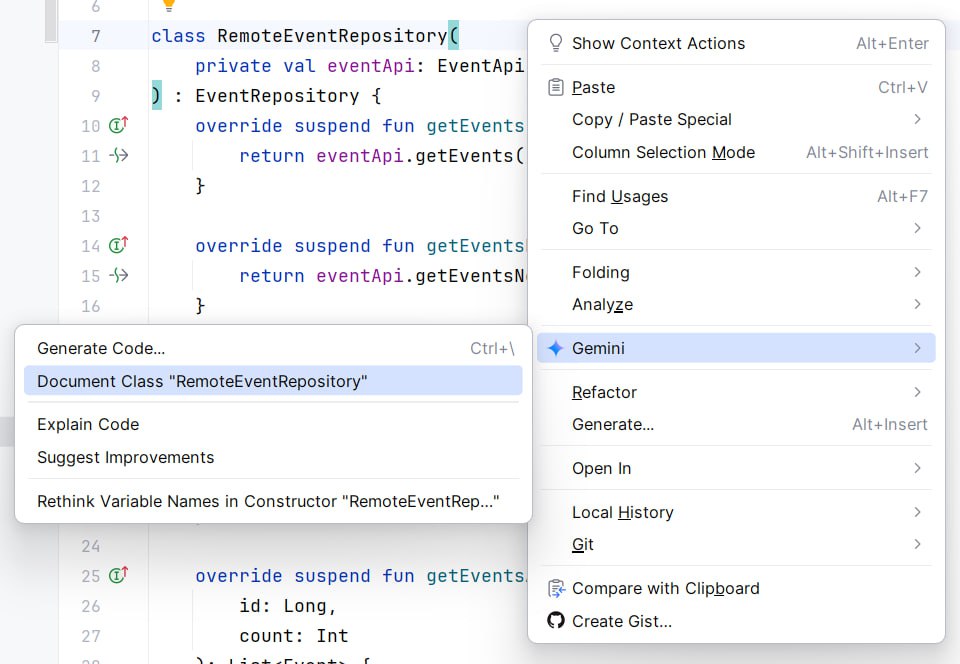Click line number 12 in the gutter
Image resolution: width=960 pixels, height=664 pixels.
(91, 186)
